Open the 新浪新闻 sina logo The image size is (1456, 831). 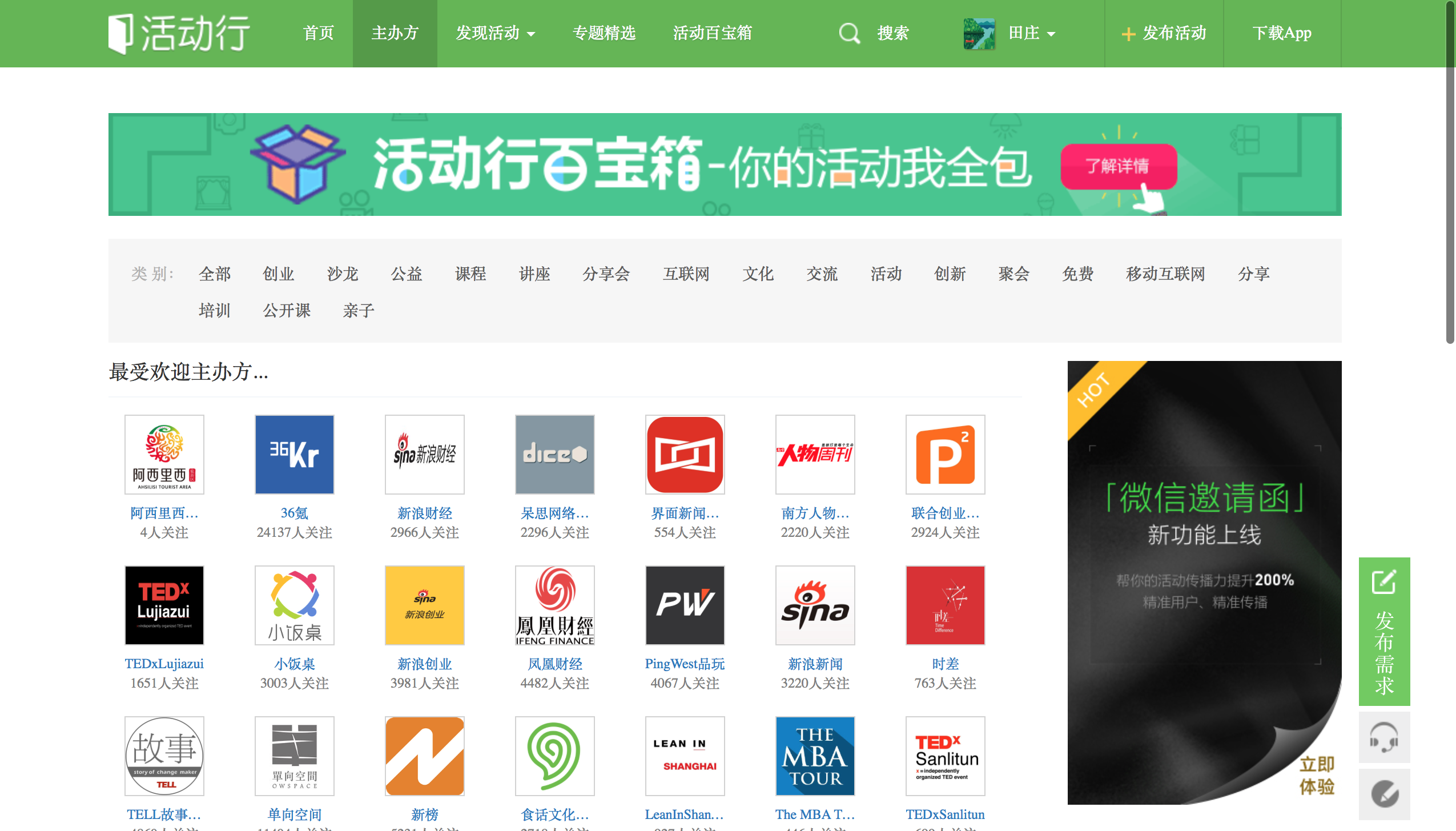click(x=815, y=605)
